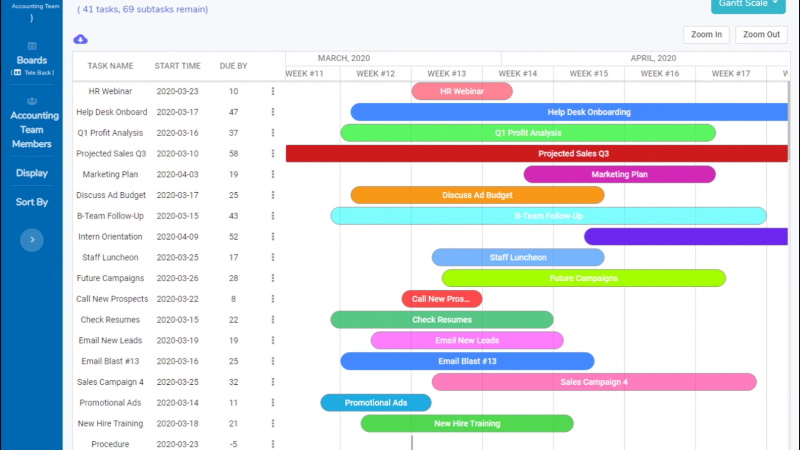Open the three-dot menu for New Hire Training
Screen dimensions: 800x450
pyautogui.click(x=273, y=423)
